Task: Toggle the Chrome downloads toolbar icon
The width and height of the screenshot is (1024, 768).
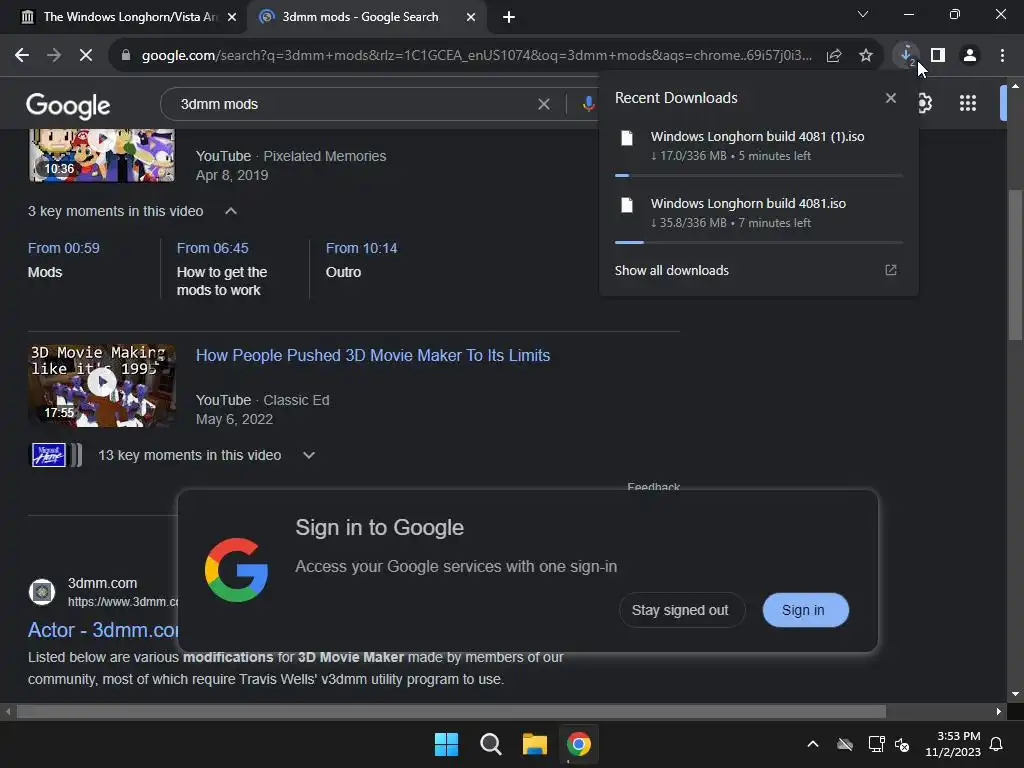Action: (x=906, y=56)
